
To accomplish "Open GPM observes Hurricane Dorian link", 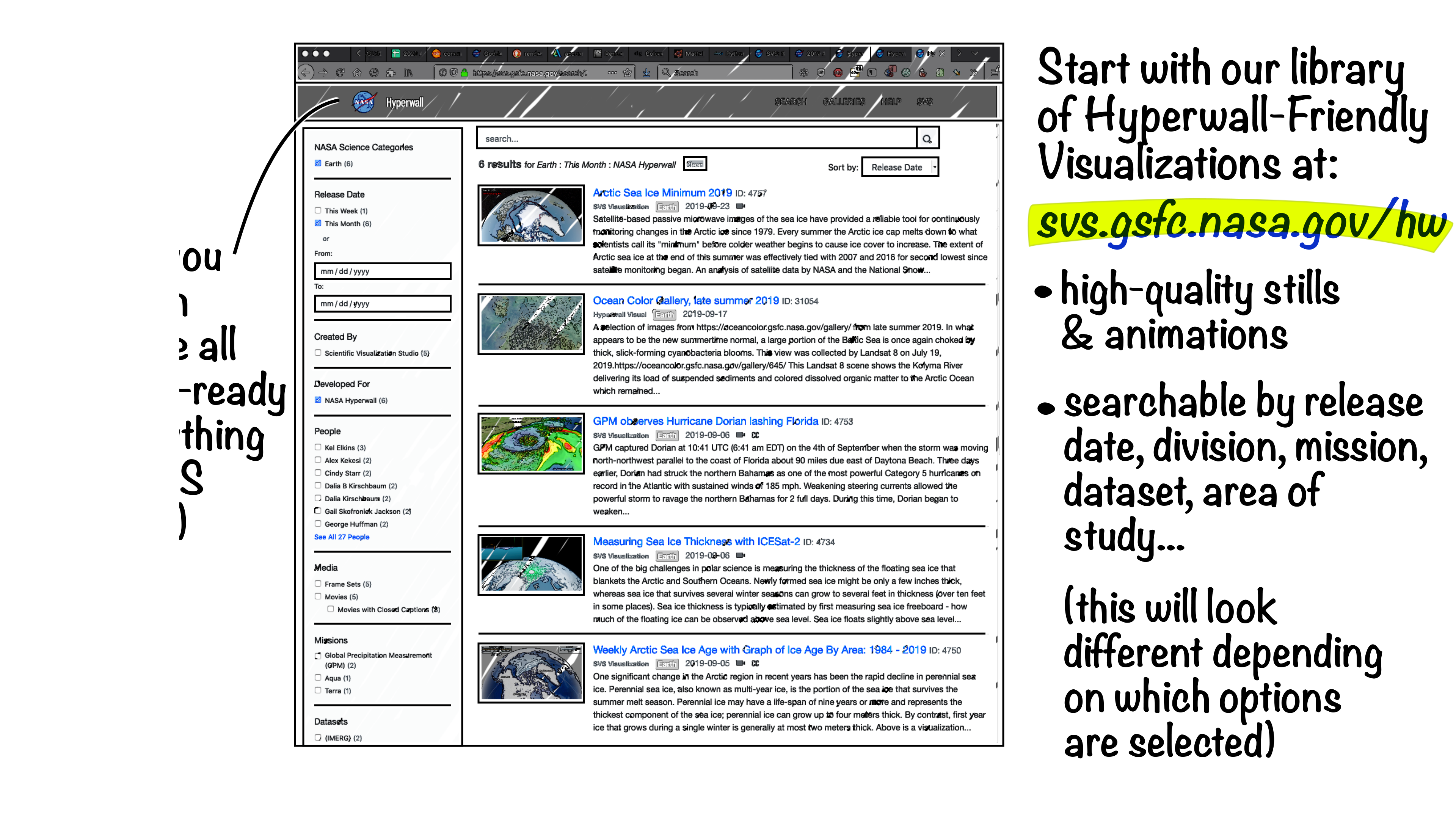I will 705,421.
